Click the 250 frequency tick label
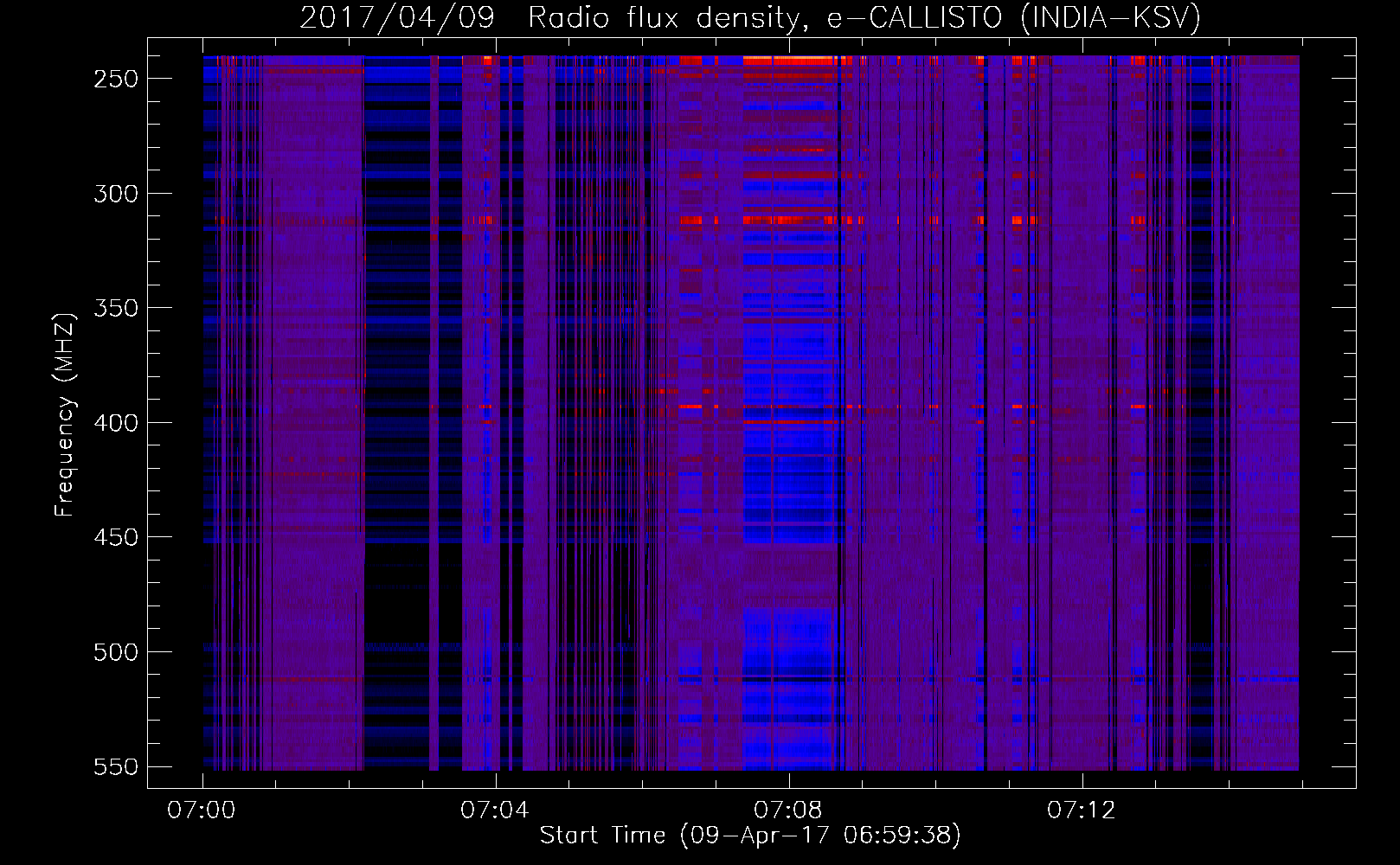 [x=116, y=79]
